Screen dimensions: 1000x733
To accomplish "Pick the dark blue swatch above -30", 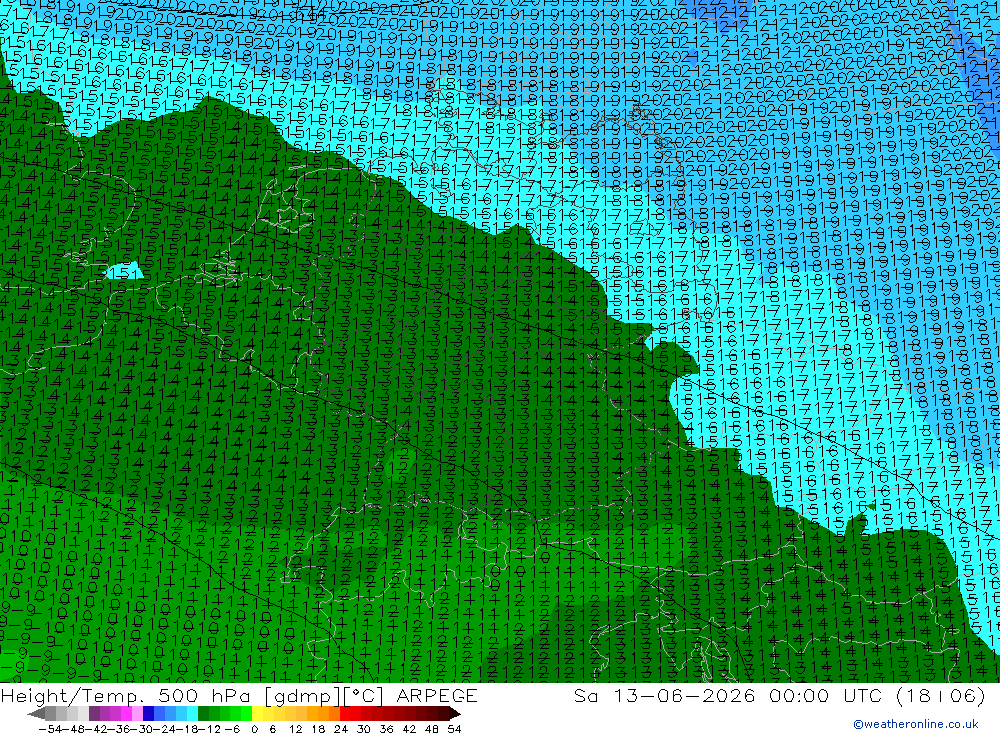I will [148, 713].
